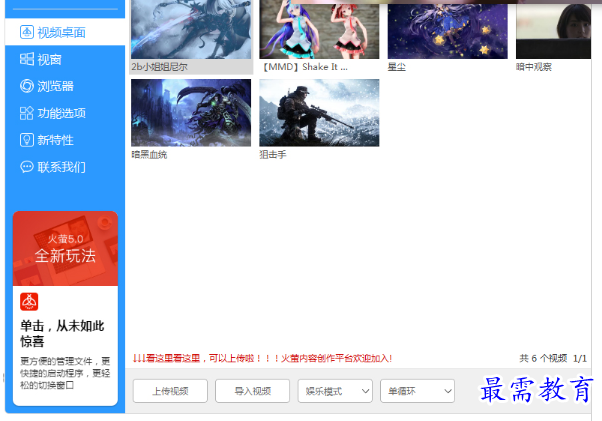Click the 浏览器 sidebar icon

point(26,86)
